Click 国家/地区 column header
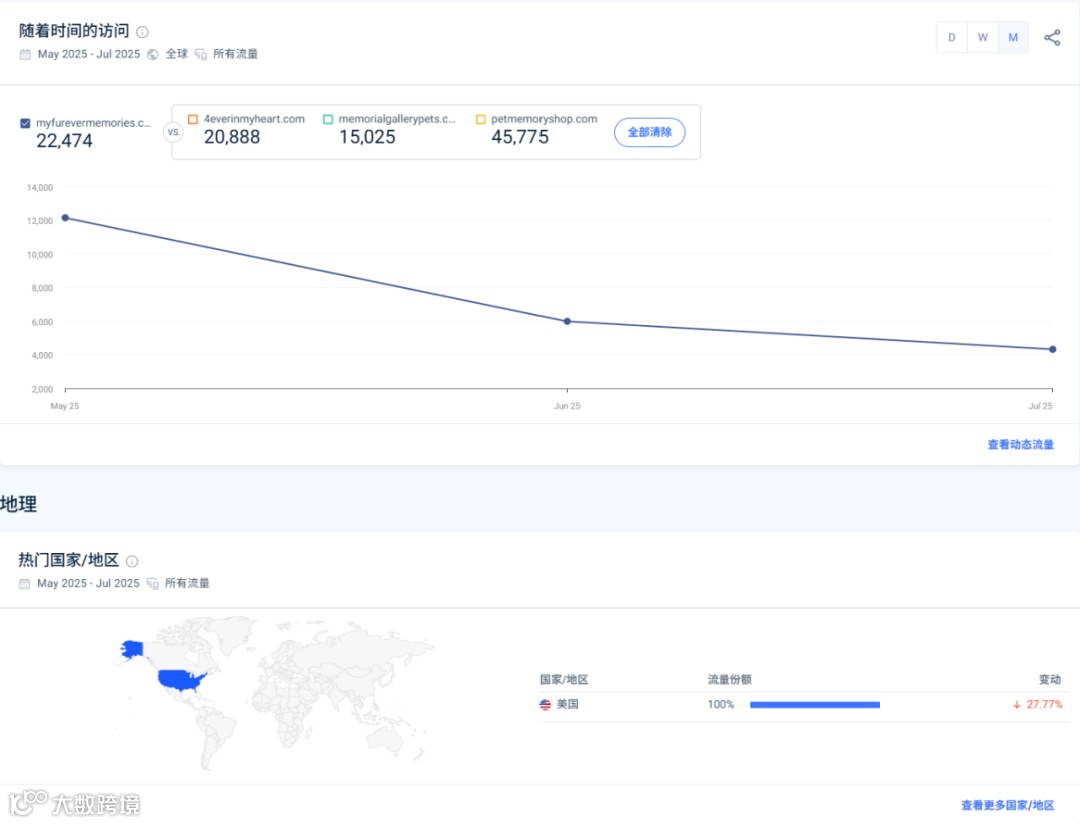1080x824 pixels. (563, 679)
